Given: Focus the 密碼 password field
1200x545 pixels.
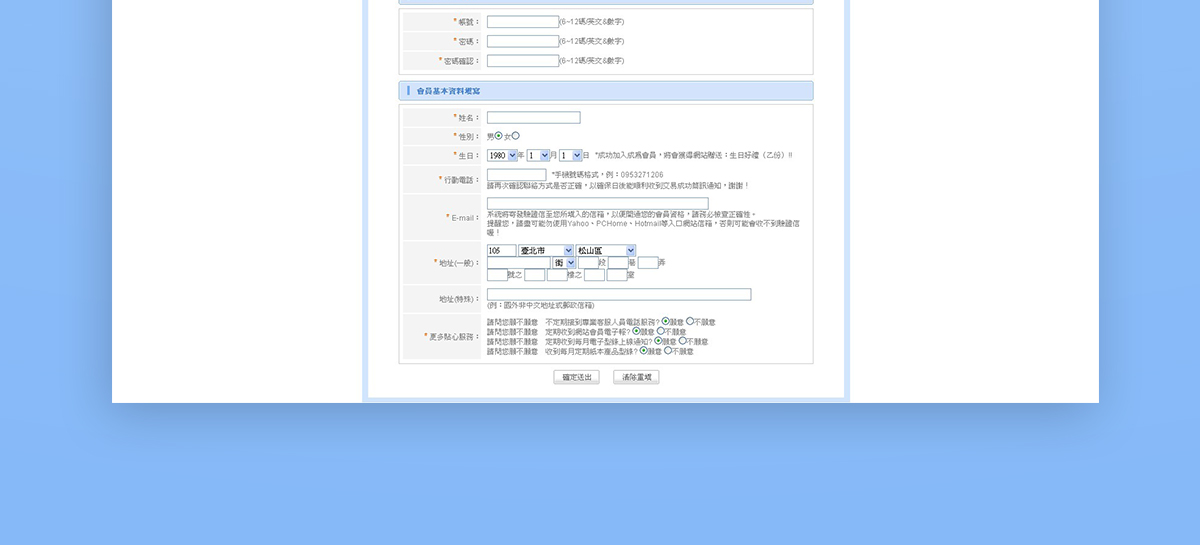Looking at the screenshot, I should pyautogui.click(x=522, y=41).
